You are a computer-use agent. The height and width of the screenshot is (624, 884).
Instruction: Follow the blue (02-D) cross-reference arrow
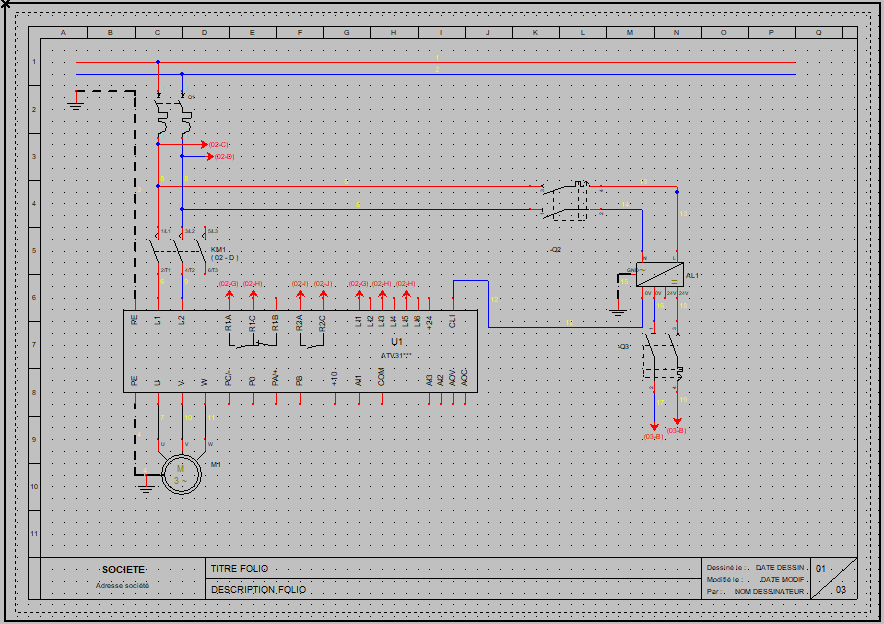pos(222,157)
